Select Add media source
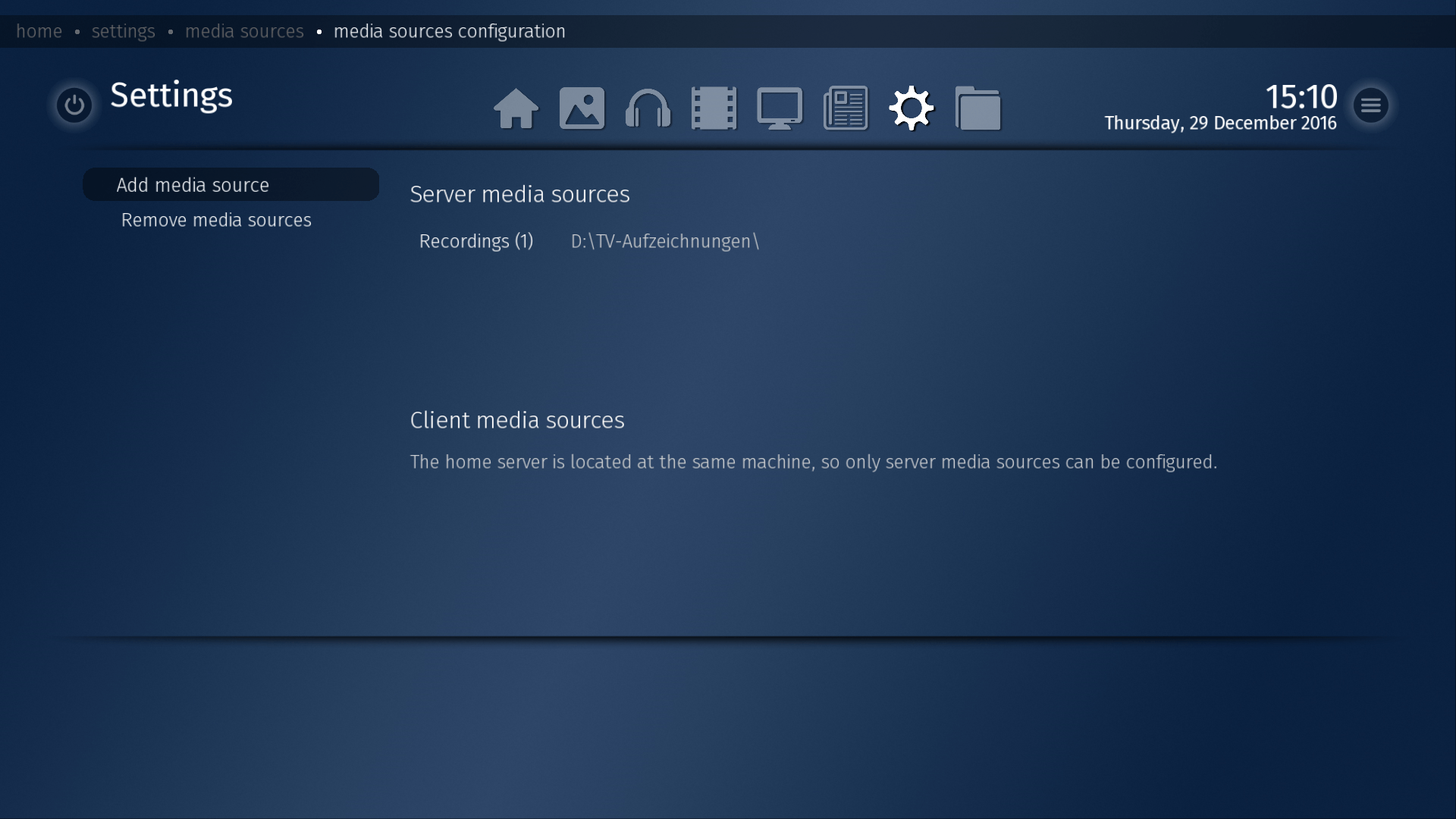Image resolution: width=1456 pixels, height=819 pixels. click(x=193, y=185)
